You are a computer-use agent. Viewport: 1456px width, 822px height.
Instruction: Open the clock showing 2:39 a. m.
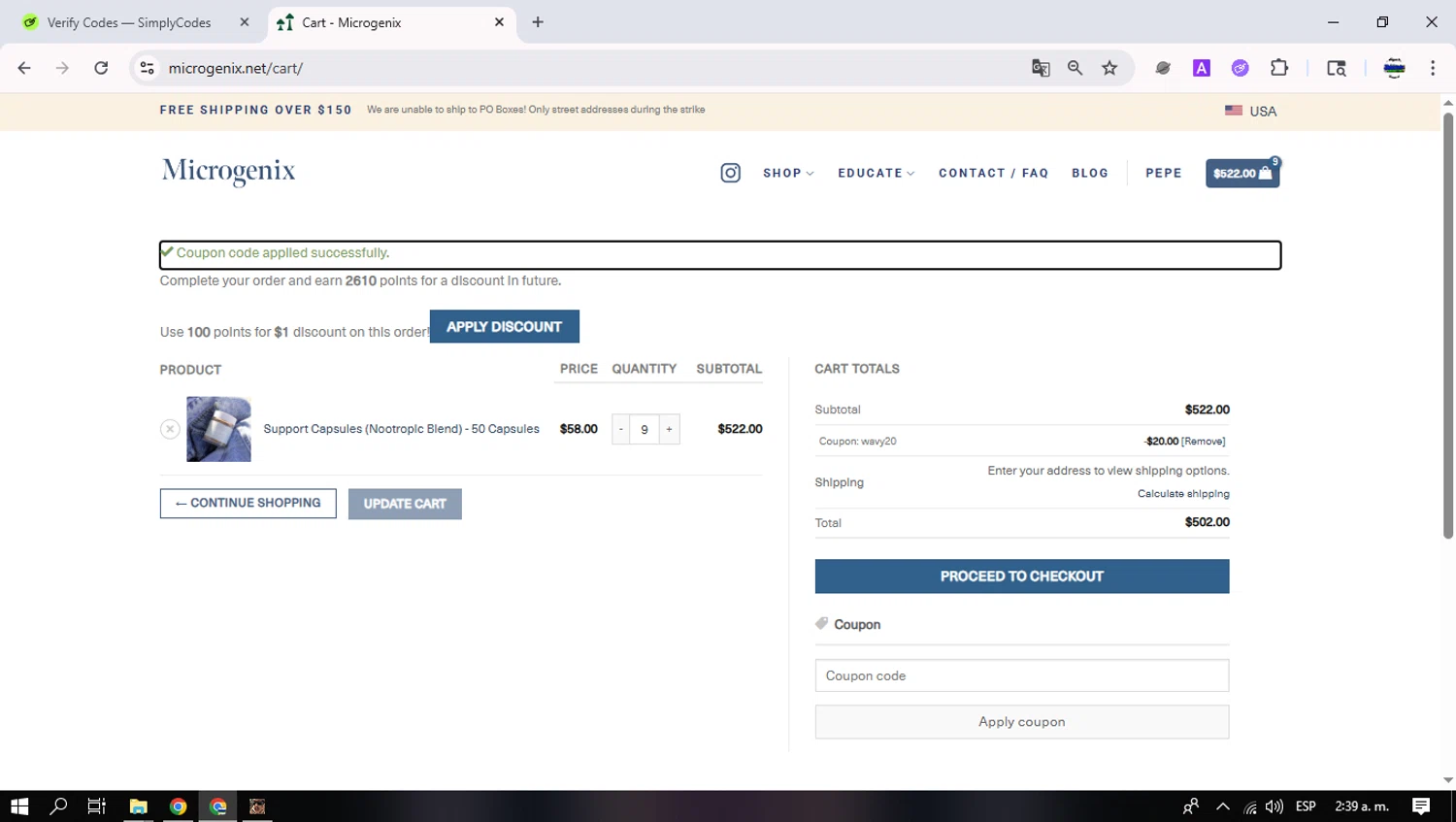click(x=1362, y=806)
